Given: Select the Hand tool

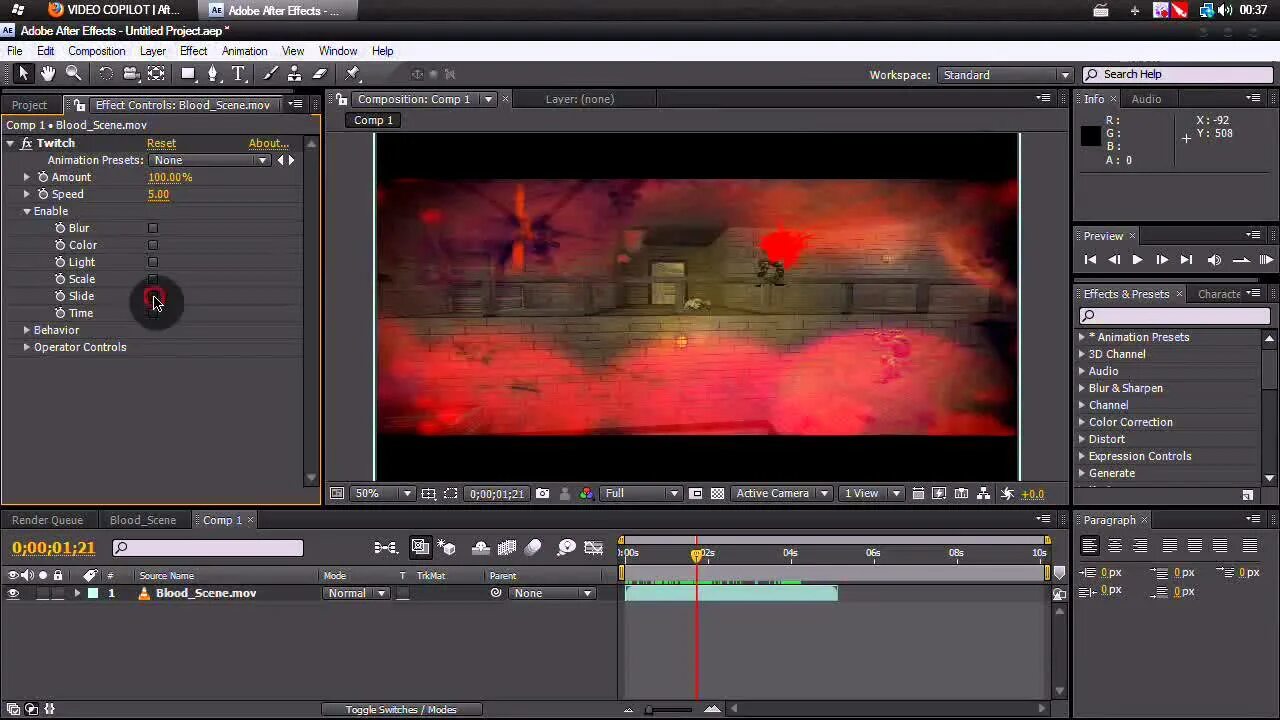Looking at the screenshot, I should coord(47,74).
